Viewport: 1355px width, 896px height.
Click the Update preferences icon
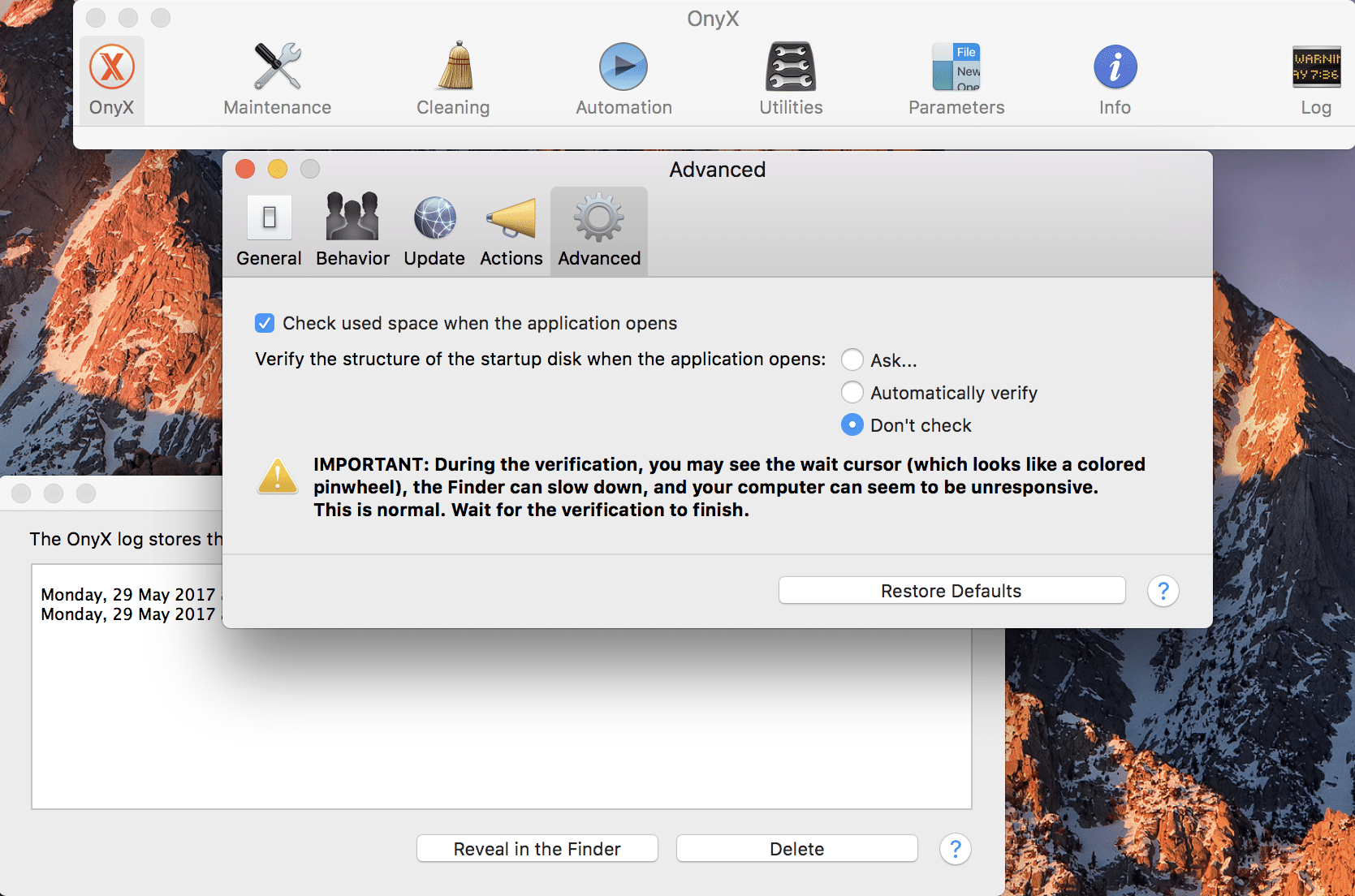click(434, 230)
